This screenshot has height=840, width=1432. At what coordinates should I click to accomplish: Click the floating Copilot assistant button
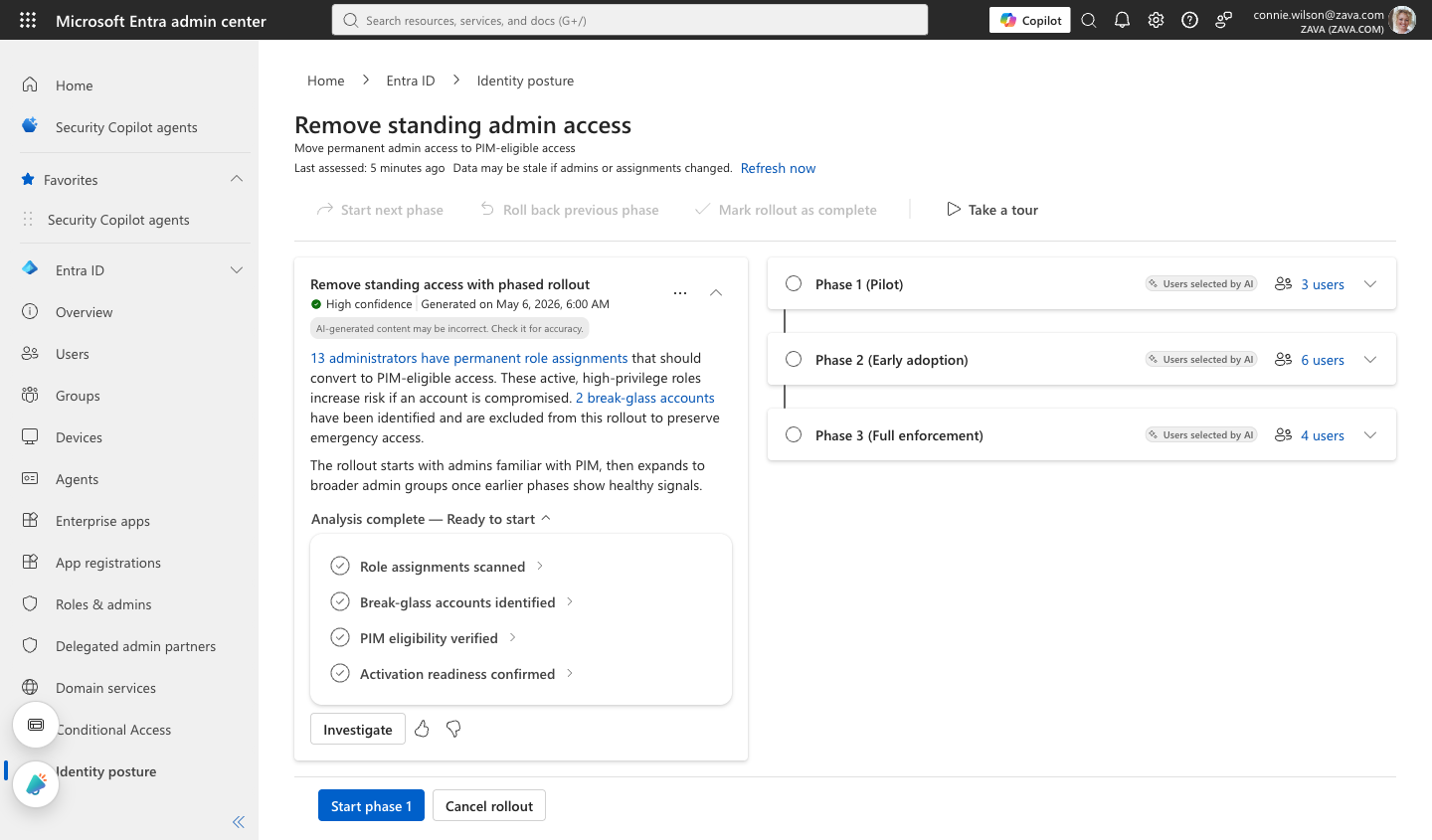pyautogui.click(x=36, y=784)
